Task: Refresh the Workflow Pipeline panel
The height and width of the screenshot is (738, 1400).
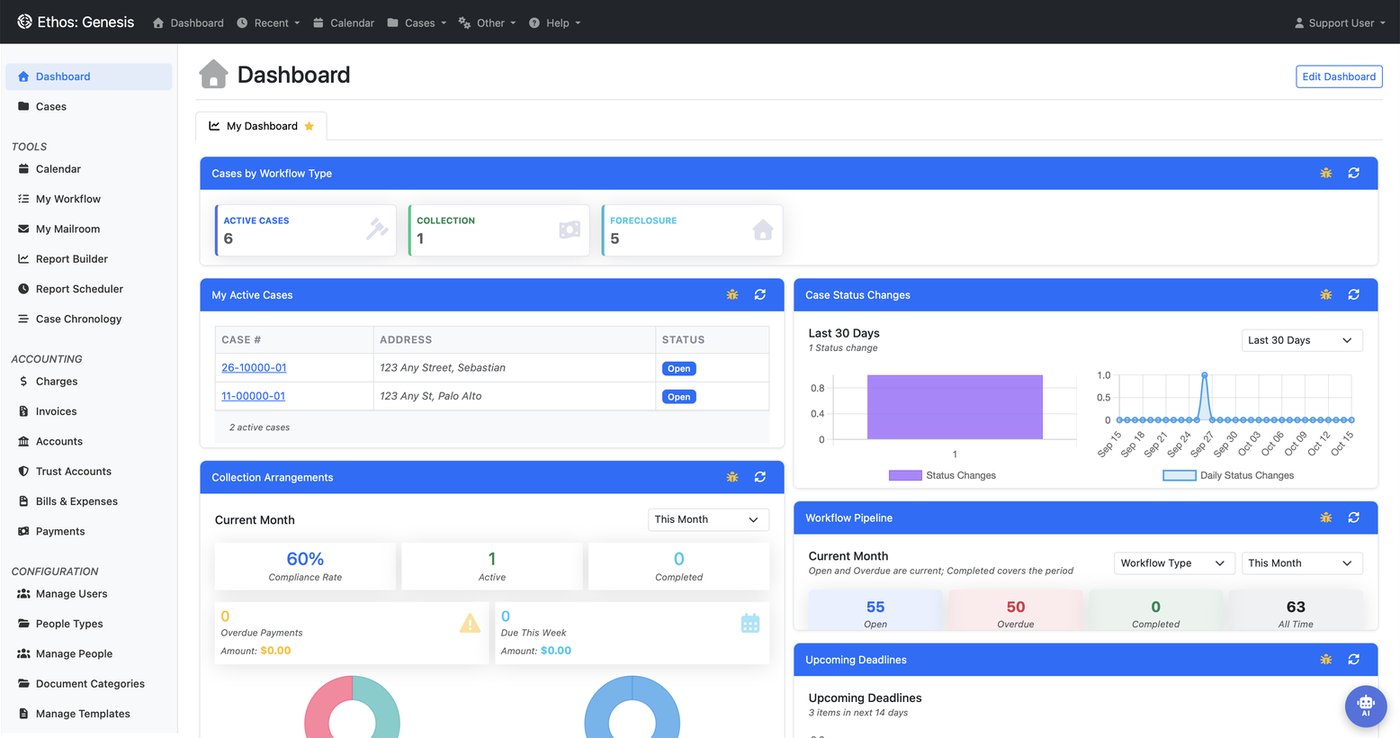Action: click(x=1354, y=518)
